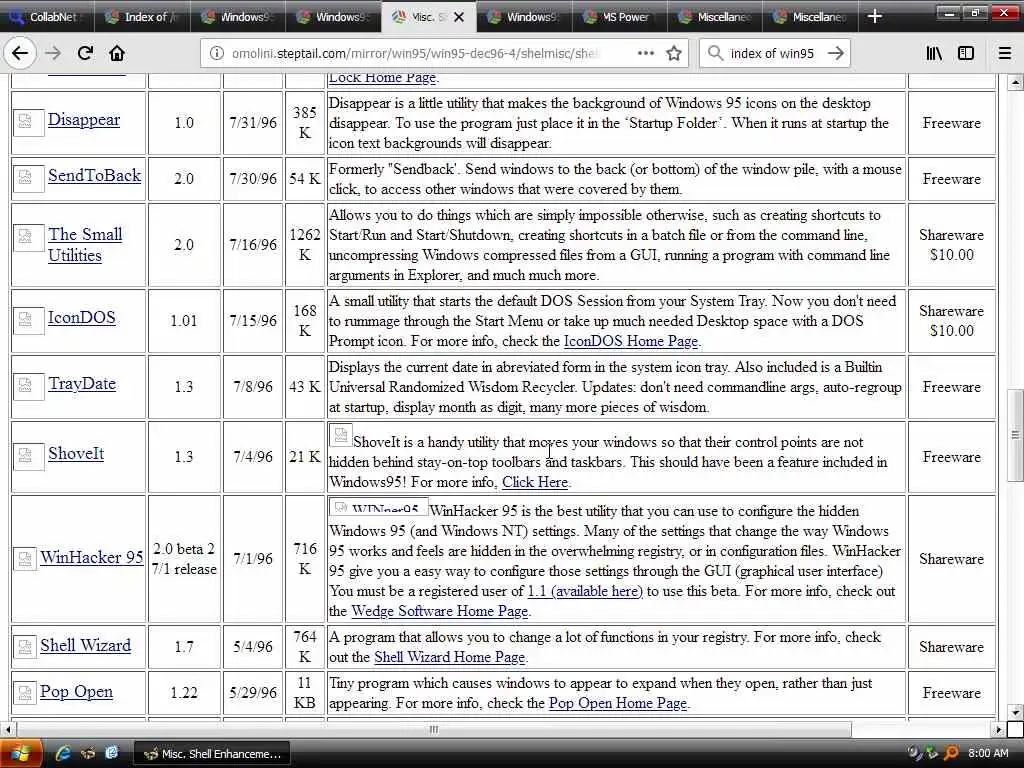Switch to the first Miscellaneous tab

click(715, 17)
